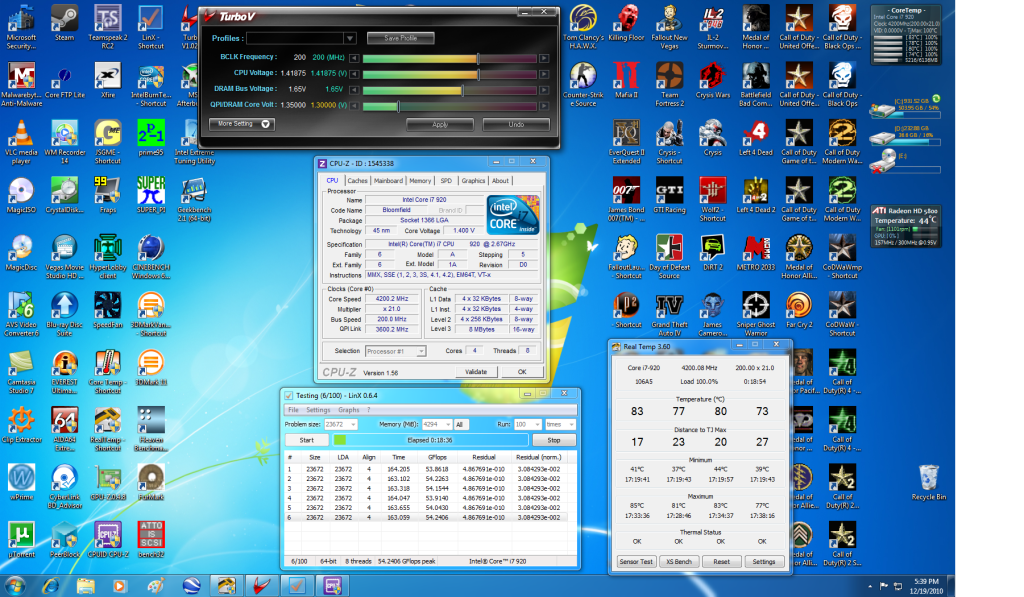The image size is (1024, 597).
Task: Open Malwarebytes Anti-Malware desktop icon
Action: click(21, 85)
